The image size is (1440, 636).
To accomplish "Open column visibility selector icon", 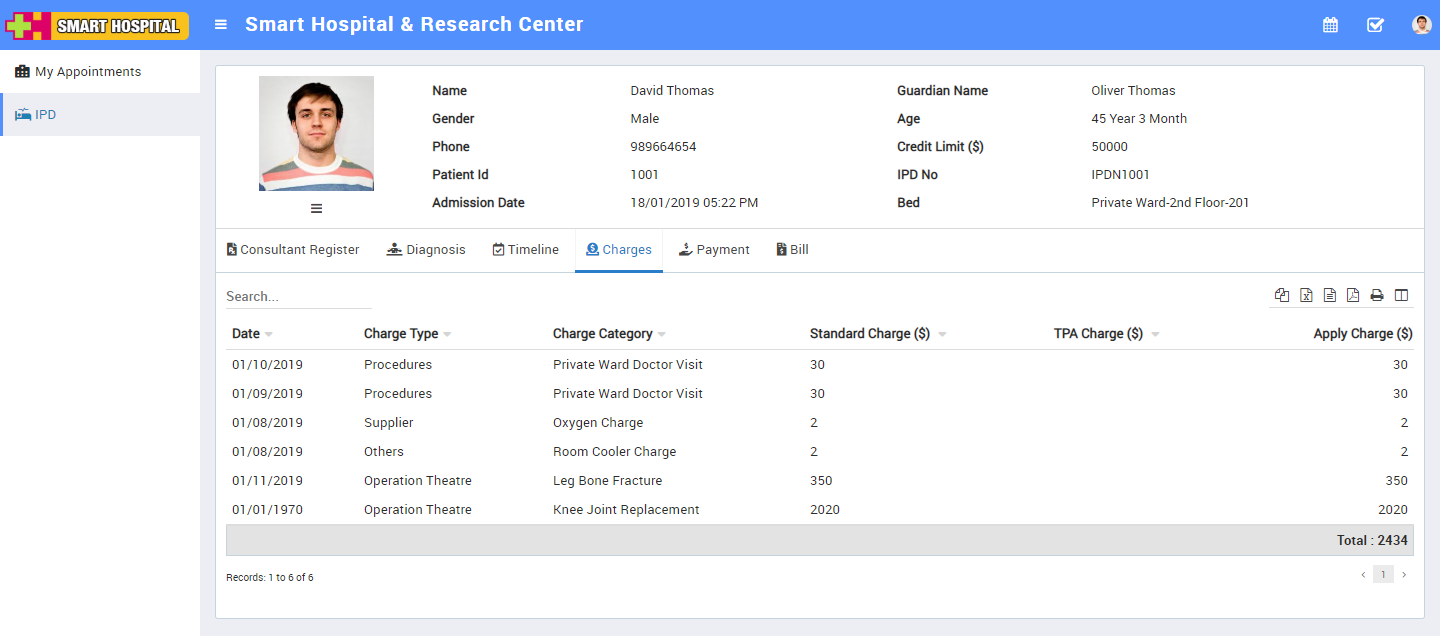I will 1401,295.
